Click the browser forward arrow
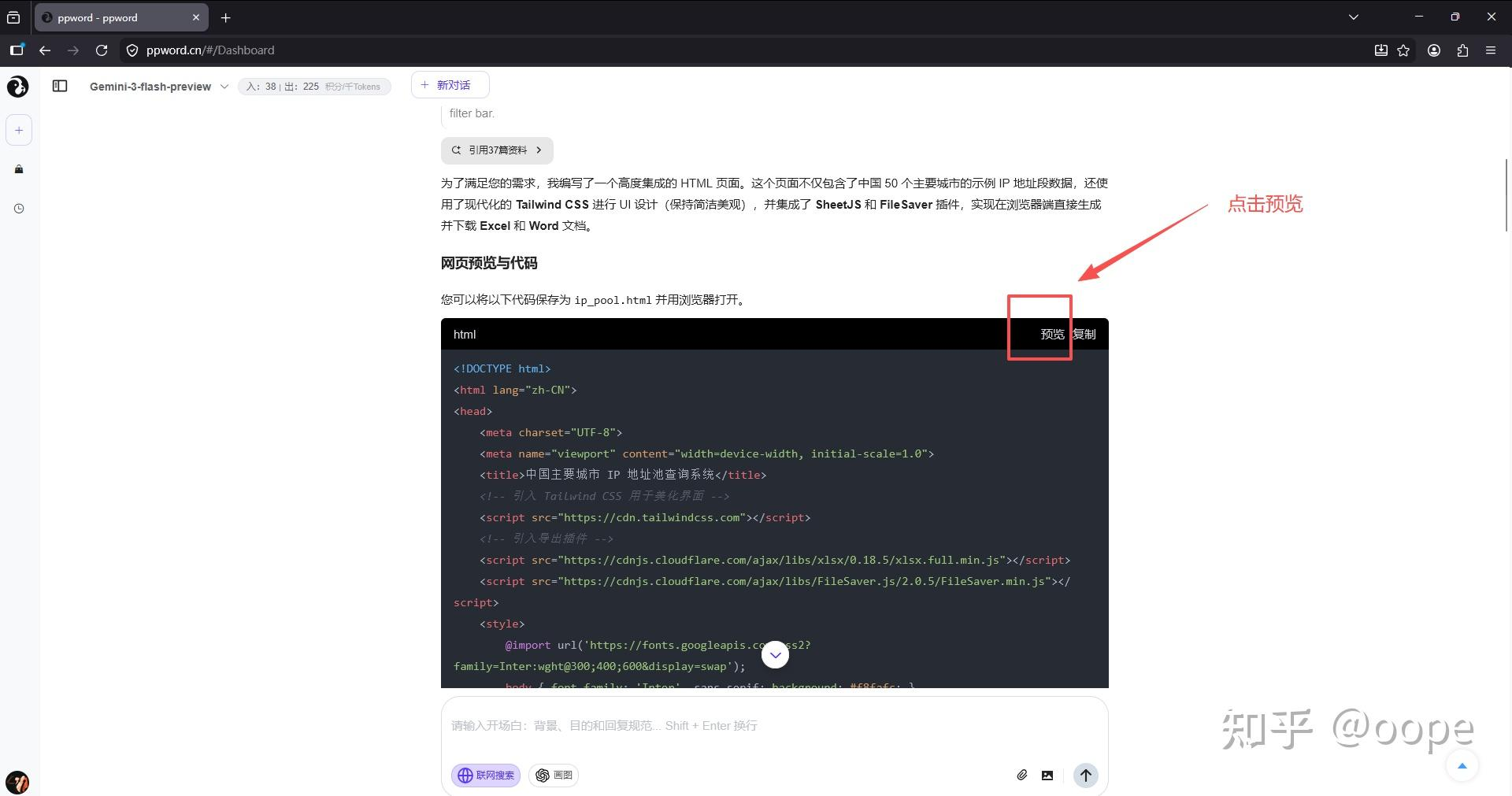 pos(73,50)
